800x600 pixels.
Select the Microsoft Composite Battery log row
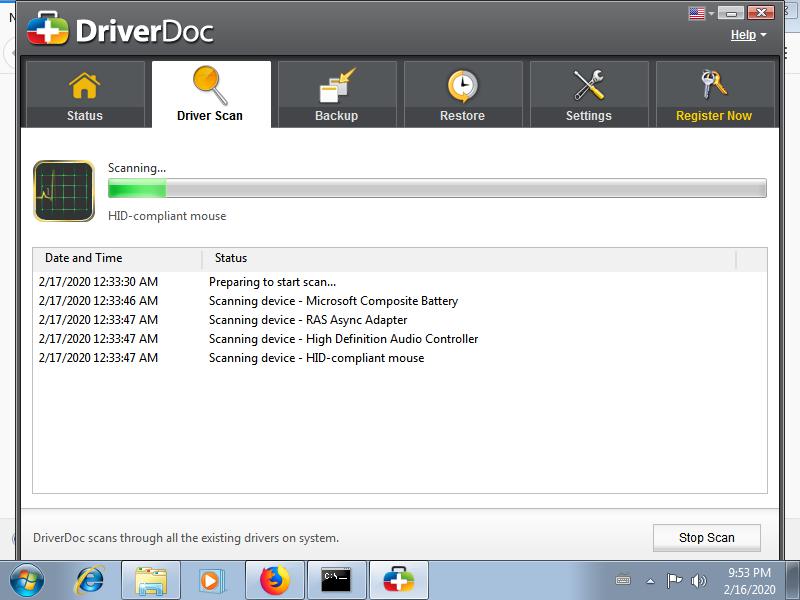(399, 301)
